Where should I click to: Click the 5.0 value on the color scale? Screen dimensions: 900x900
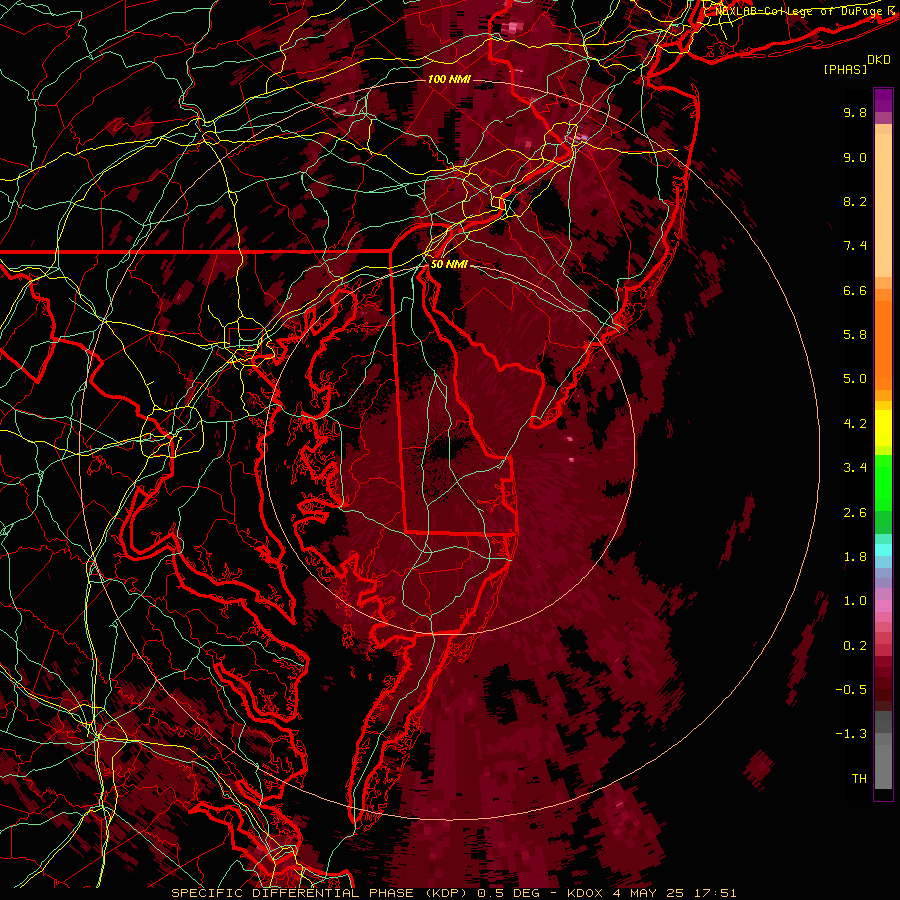click(855, 379)
